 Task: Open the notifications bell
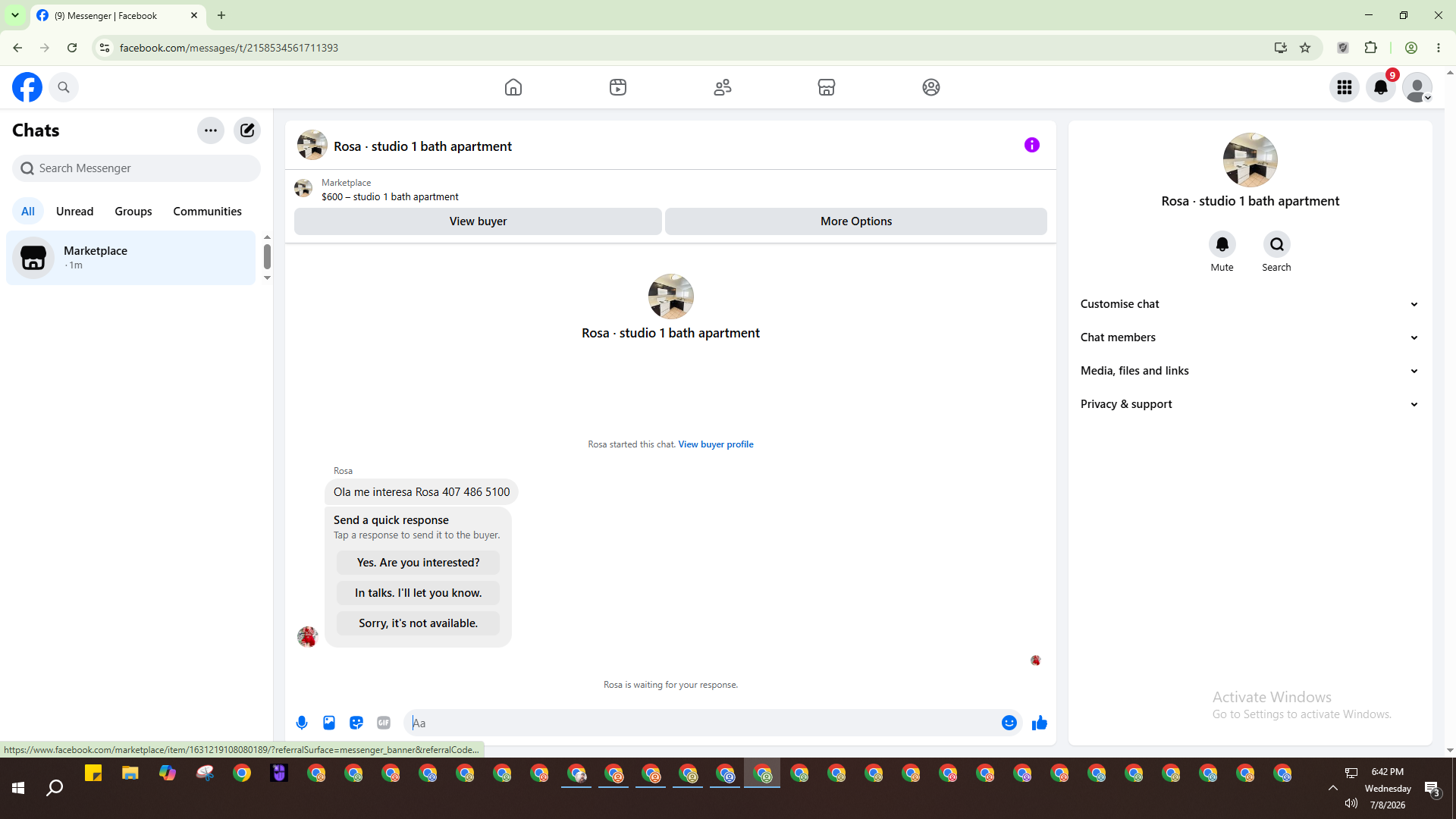pyautogui.click(x=1381, y=87)
